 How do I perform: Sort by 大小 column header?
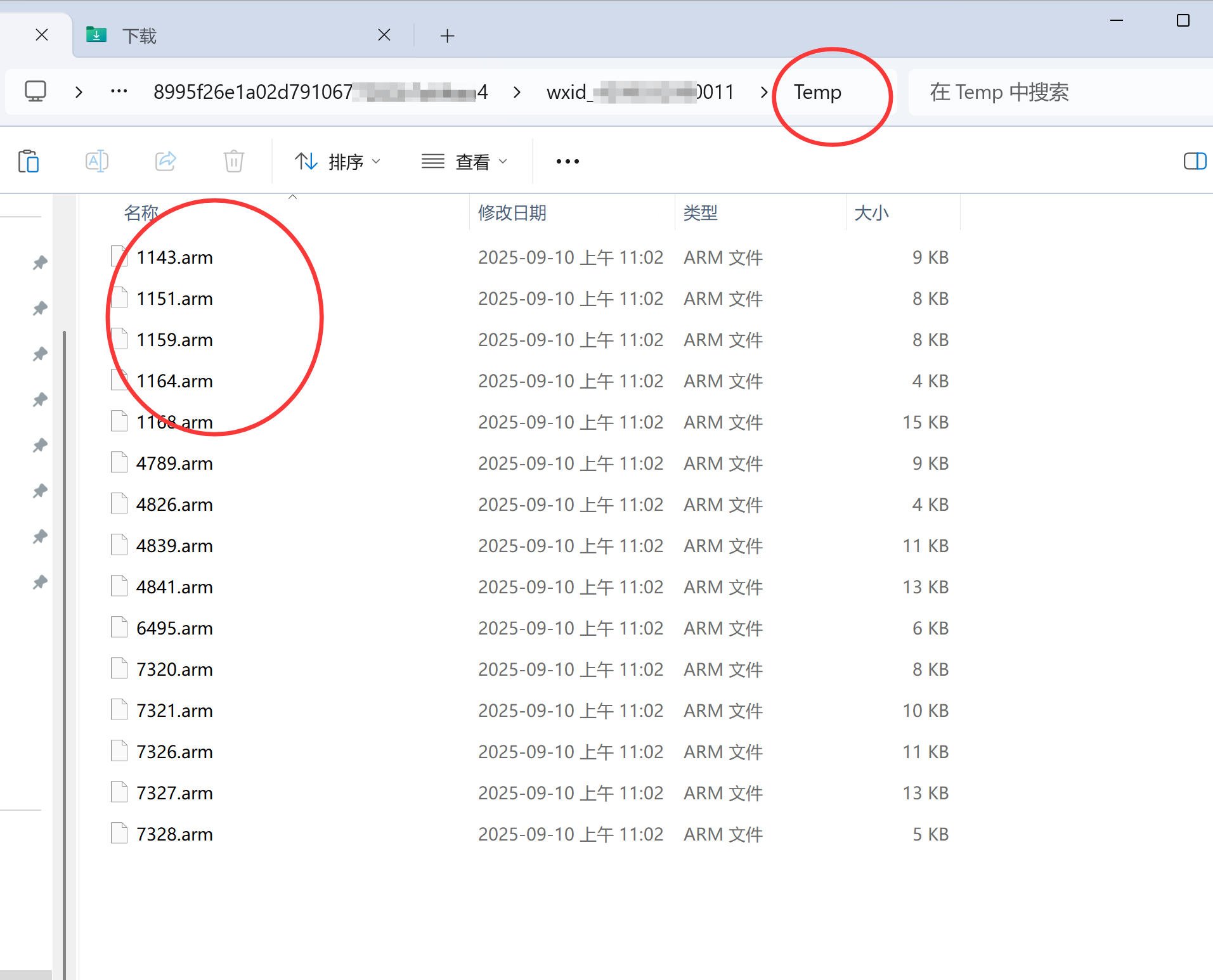click(x=872, y=213)
